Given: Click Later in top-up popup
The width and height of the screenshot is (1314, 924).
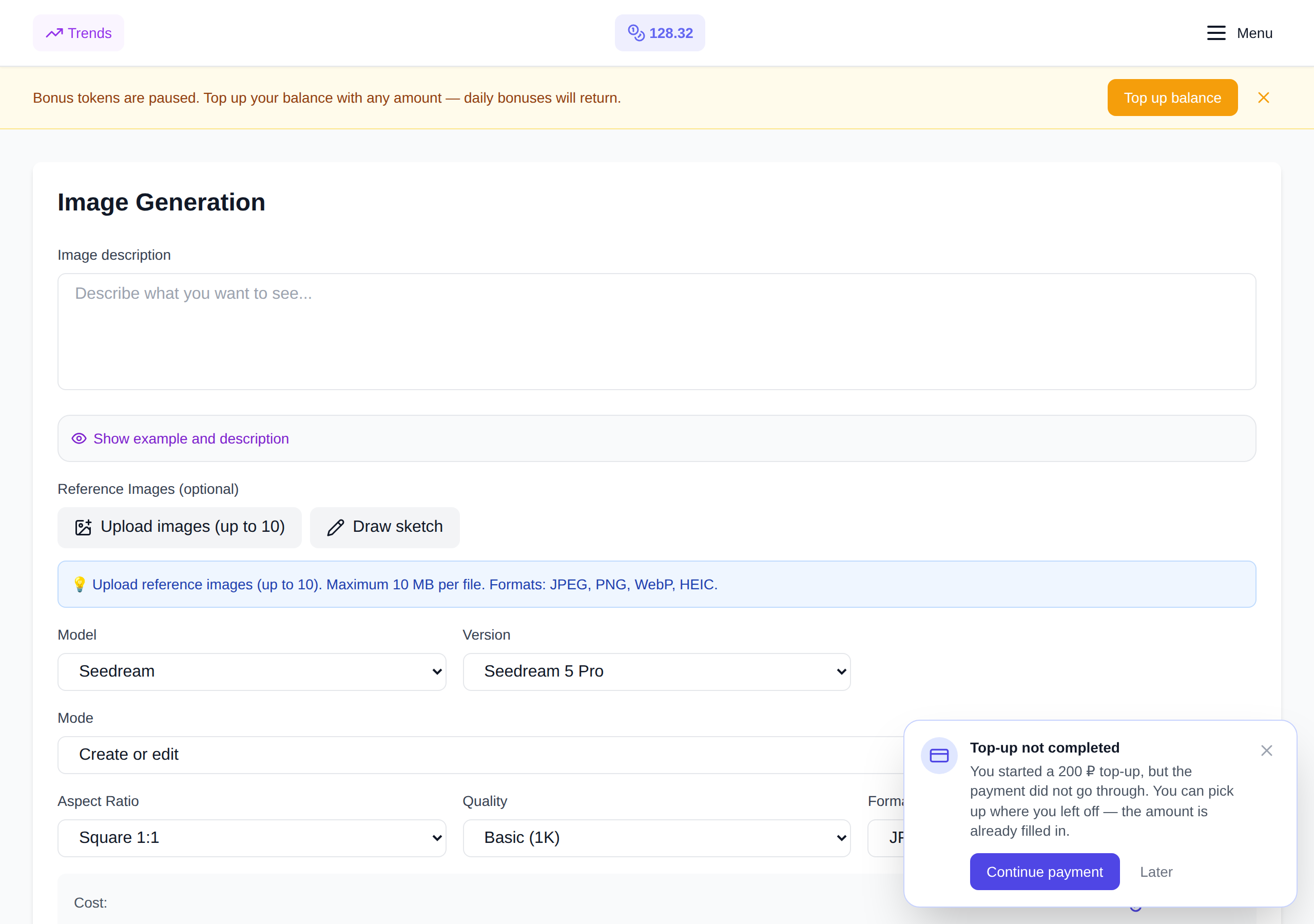Looking at the screenshot, I should click(1156, 871).
